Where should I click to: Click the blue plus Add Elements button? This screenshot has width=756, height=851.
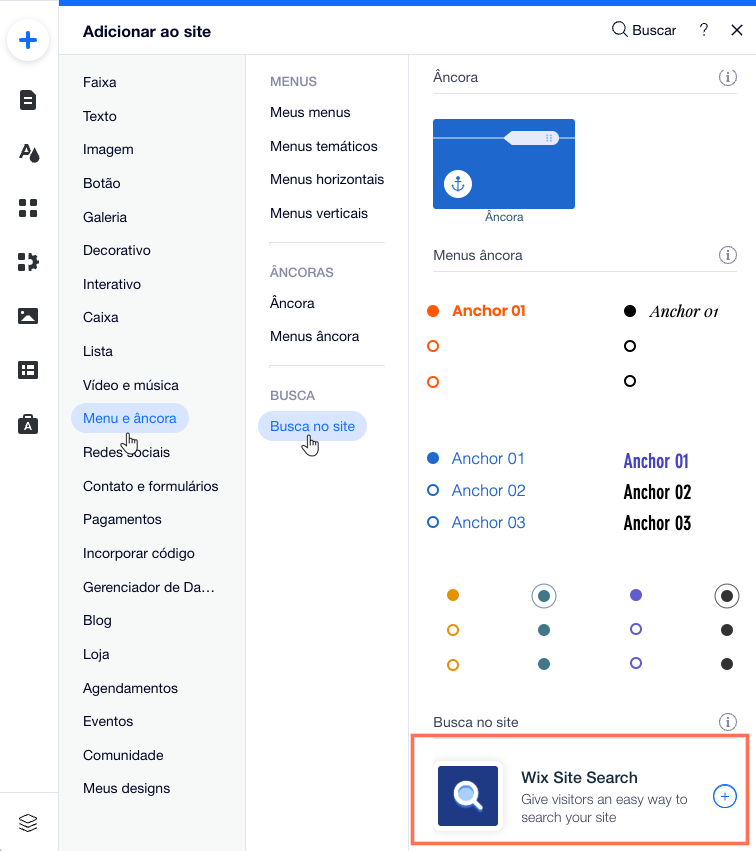28,41
